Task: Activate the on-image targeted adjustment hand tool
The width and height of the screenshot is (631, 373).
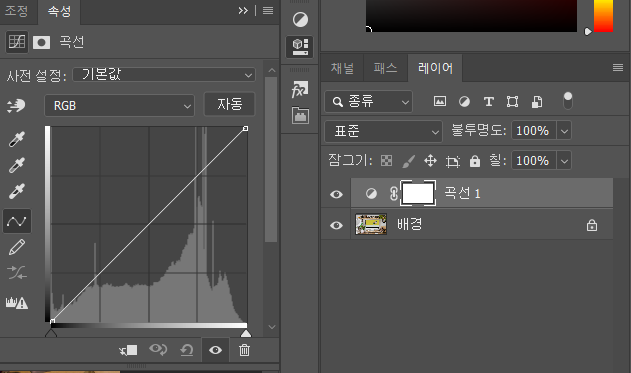Action: pos(16,106)
